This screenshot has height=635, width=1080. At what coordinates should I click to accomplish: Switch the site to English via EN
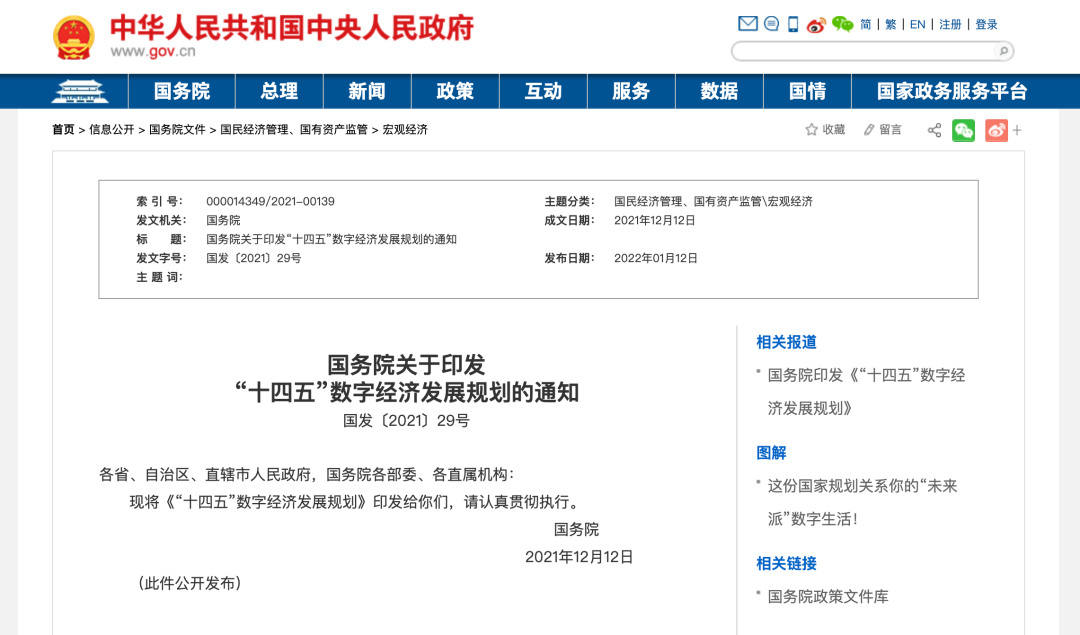pos(917,23)
